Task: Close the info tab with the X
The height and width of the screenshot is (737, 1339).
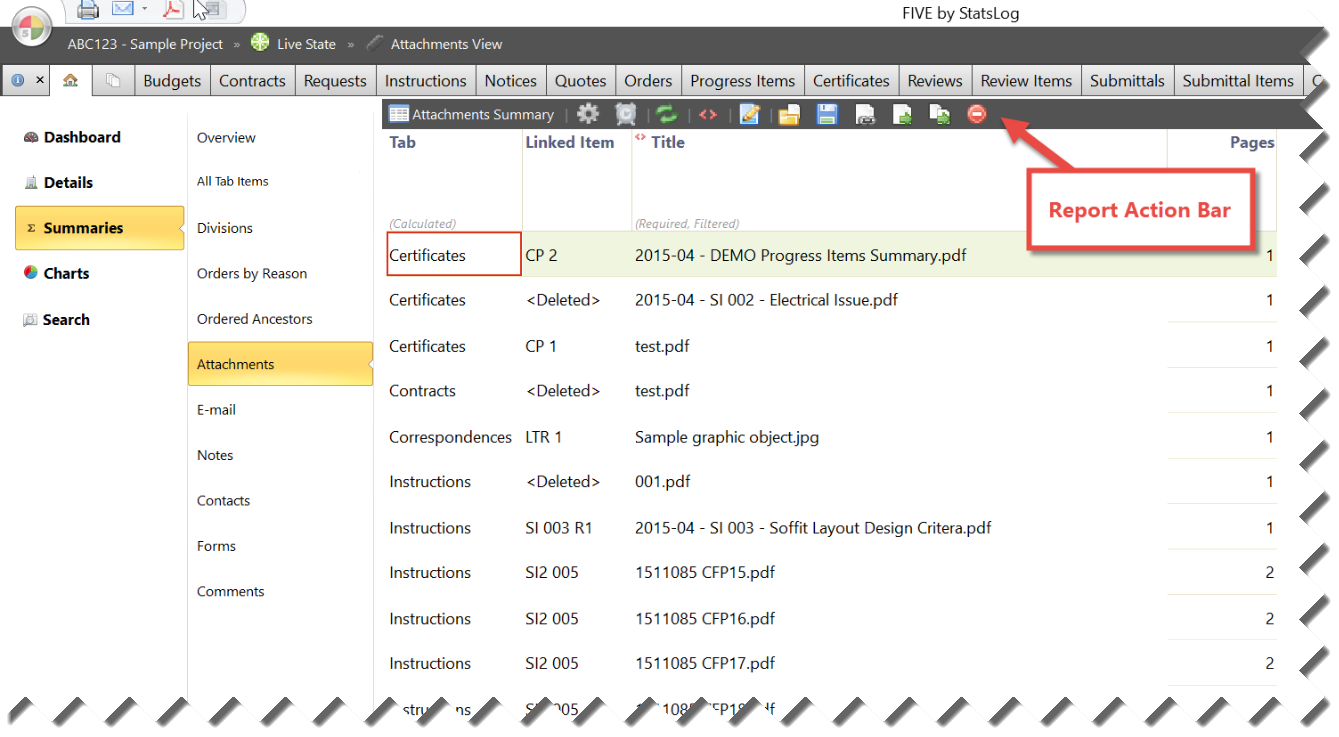Action: (40, 80)
